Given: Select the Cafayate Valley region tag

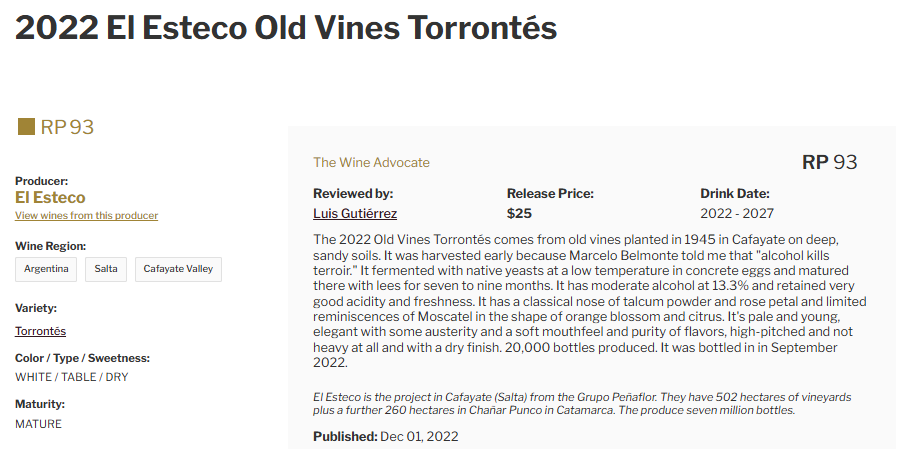Looking at the screenshot, I should pos(178,270).
